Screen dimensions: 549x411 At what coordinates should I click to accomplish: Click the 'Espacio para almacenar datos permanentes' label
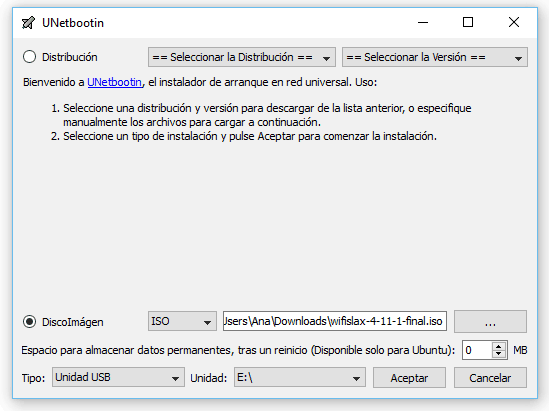pyautogui.click(x=238, y=350)
